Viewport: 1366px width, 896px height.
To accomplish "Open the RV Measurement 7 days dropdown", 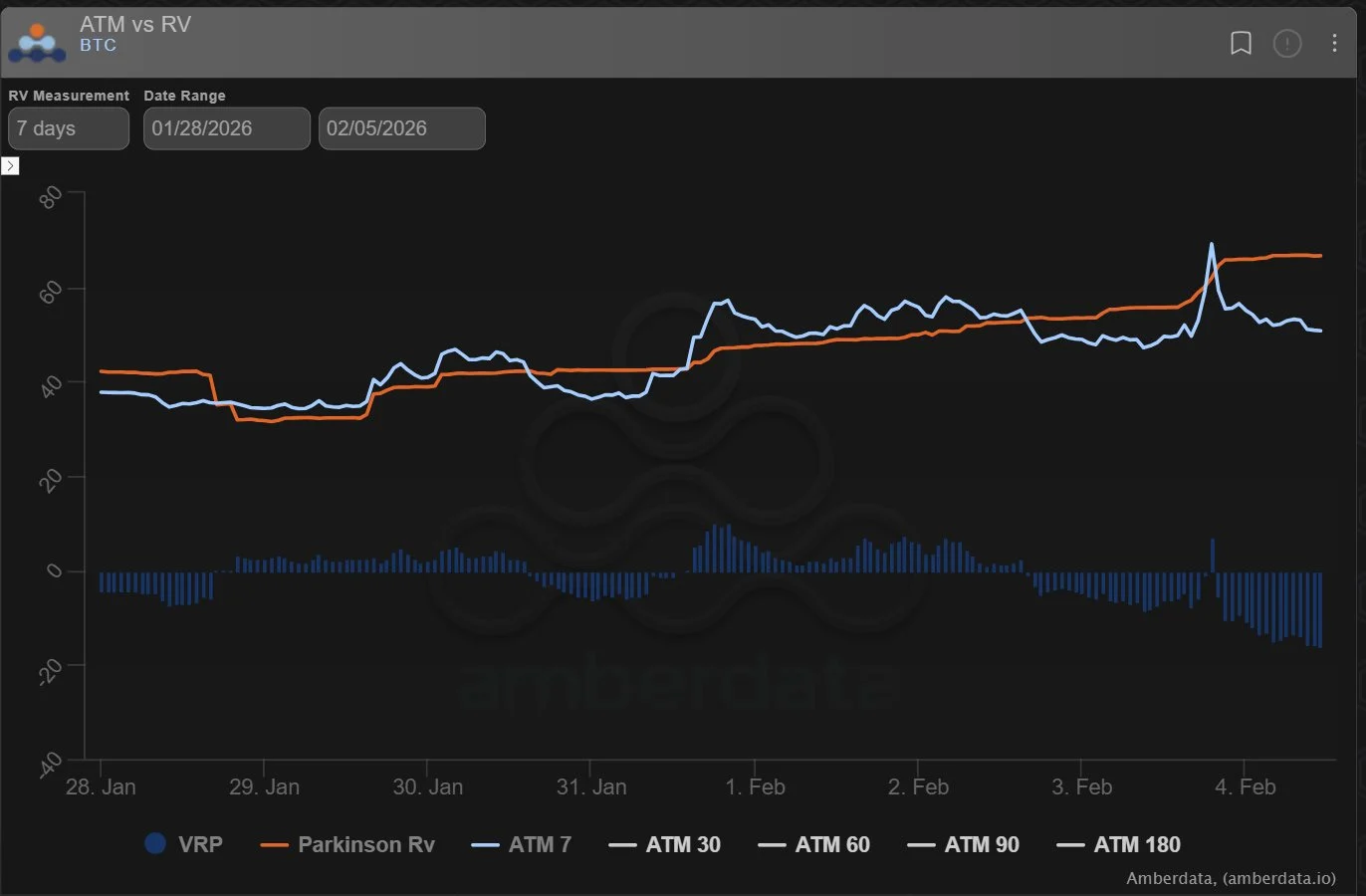I will pos(69,128).
